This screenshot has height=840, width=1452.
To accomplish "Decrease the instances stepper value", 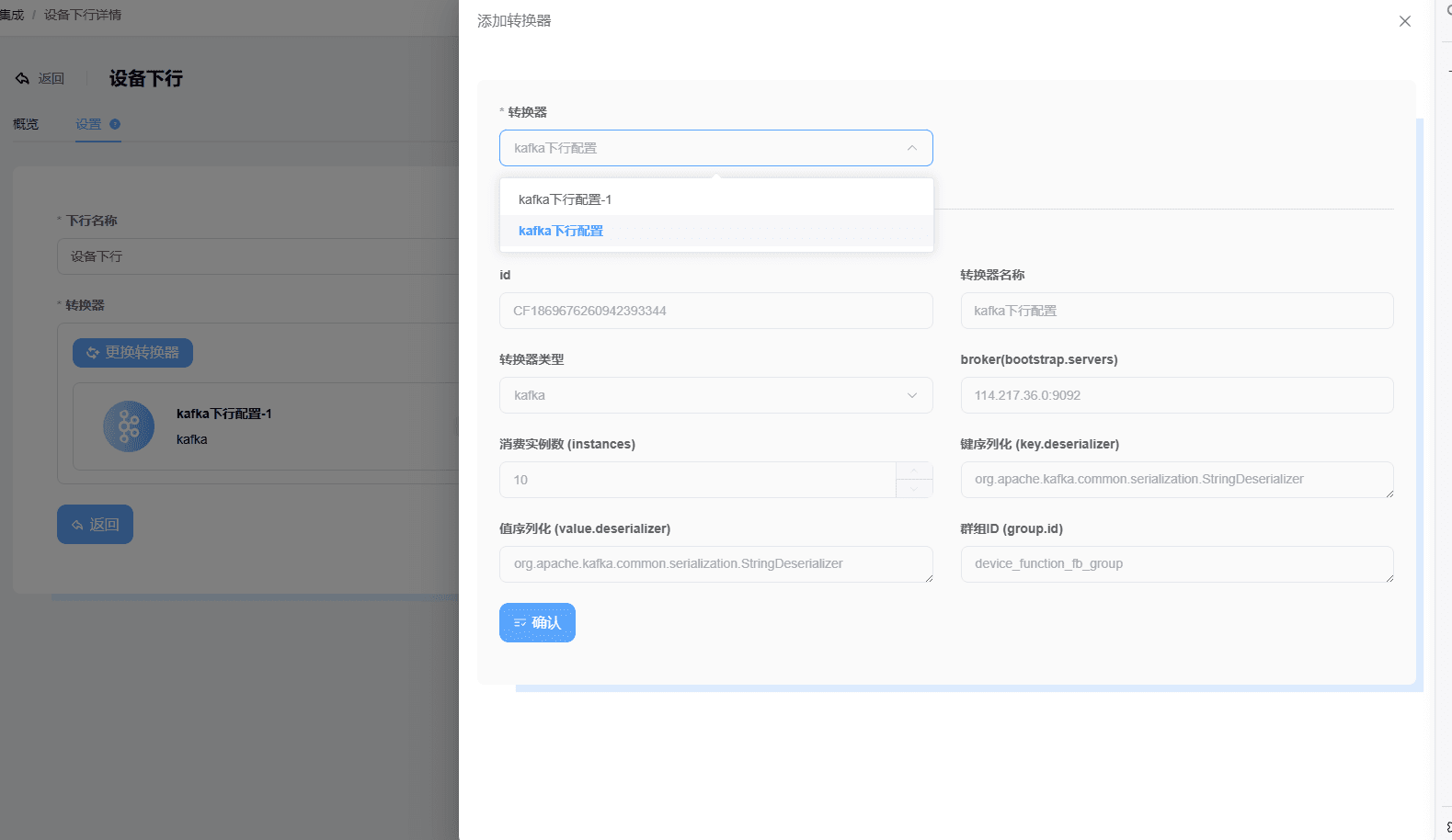I will [914, 489].
